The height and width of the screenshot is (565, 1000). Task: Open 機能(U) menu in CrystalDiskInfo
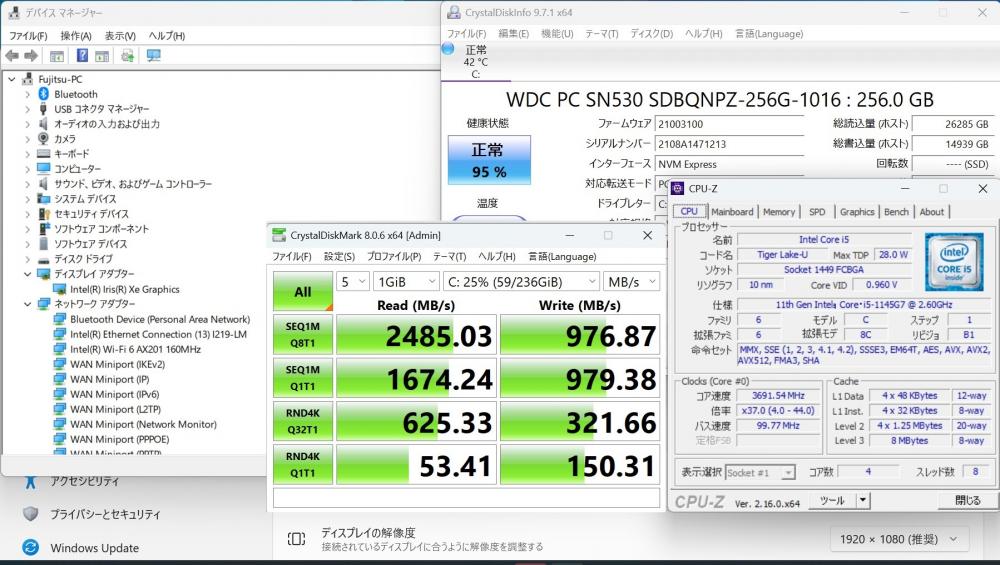(x=557, y=34)
